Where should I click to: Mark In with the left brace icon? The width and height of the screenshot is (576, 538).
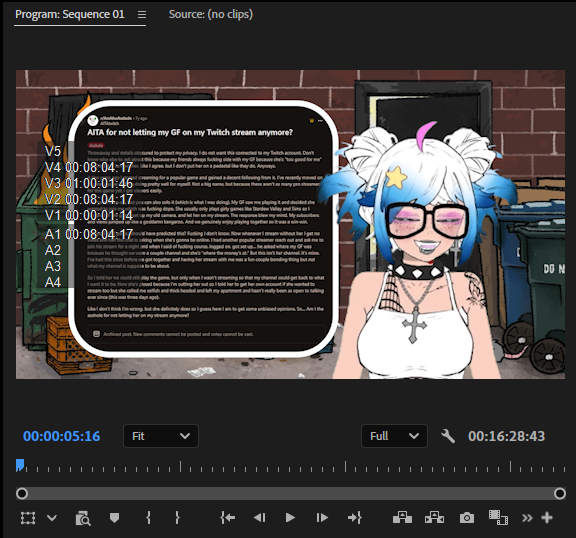[x=148, y=518]
